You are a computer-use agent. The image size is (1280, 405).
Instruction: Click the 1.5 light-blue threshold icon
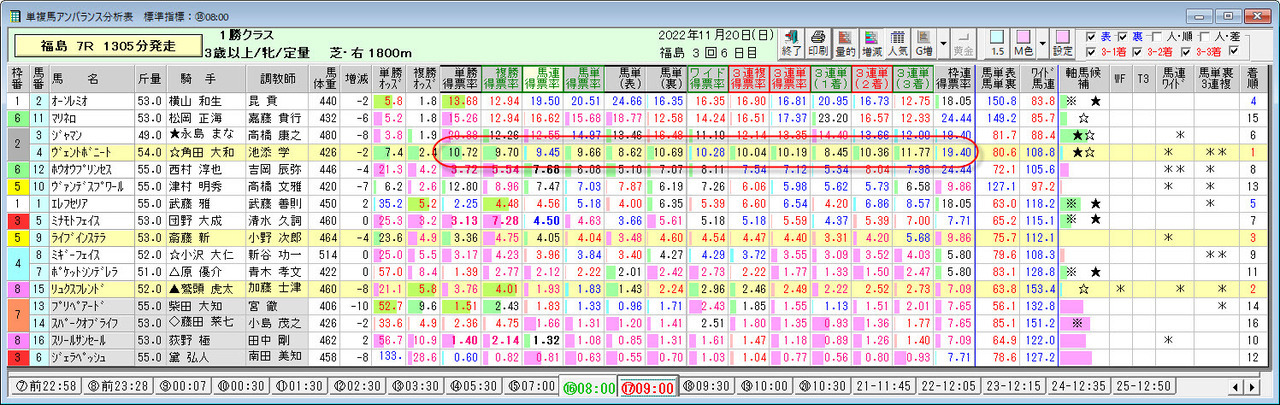tap(997, 42)
